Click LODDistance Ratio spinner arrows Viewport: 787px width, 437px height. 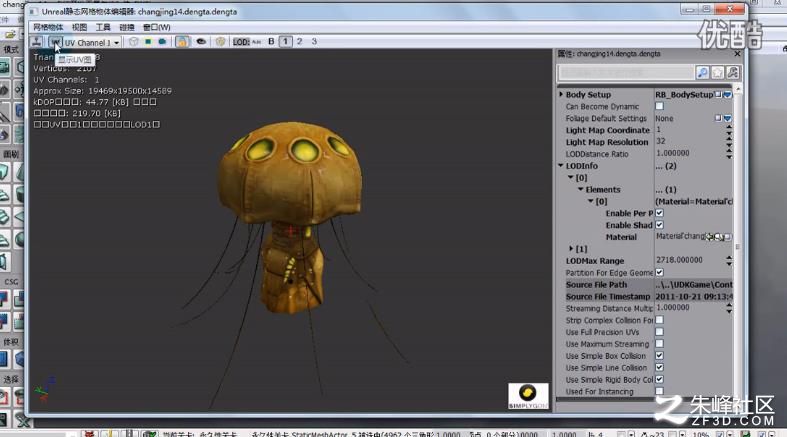[x=729, y=154]
